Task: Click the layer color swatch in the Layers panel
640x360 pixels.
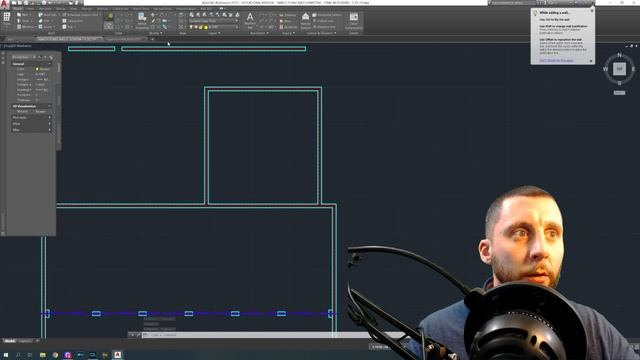Action: pyautogui.click(x=206, y=27)
